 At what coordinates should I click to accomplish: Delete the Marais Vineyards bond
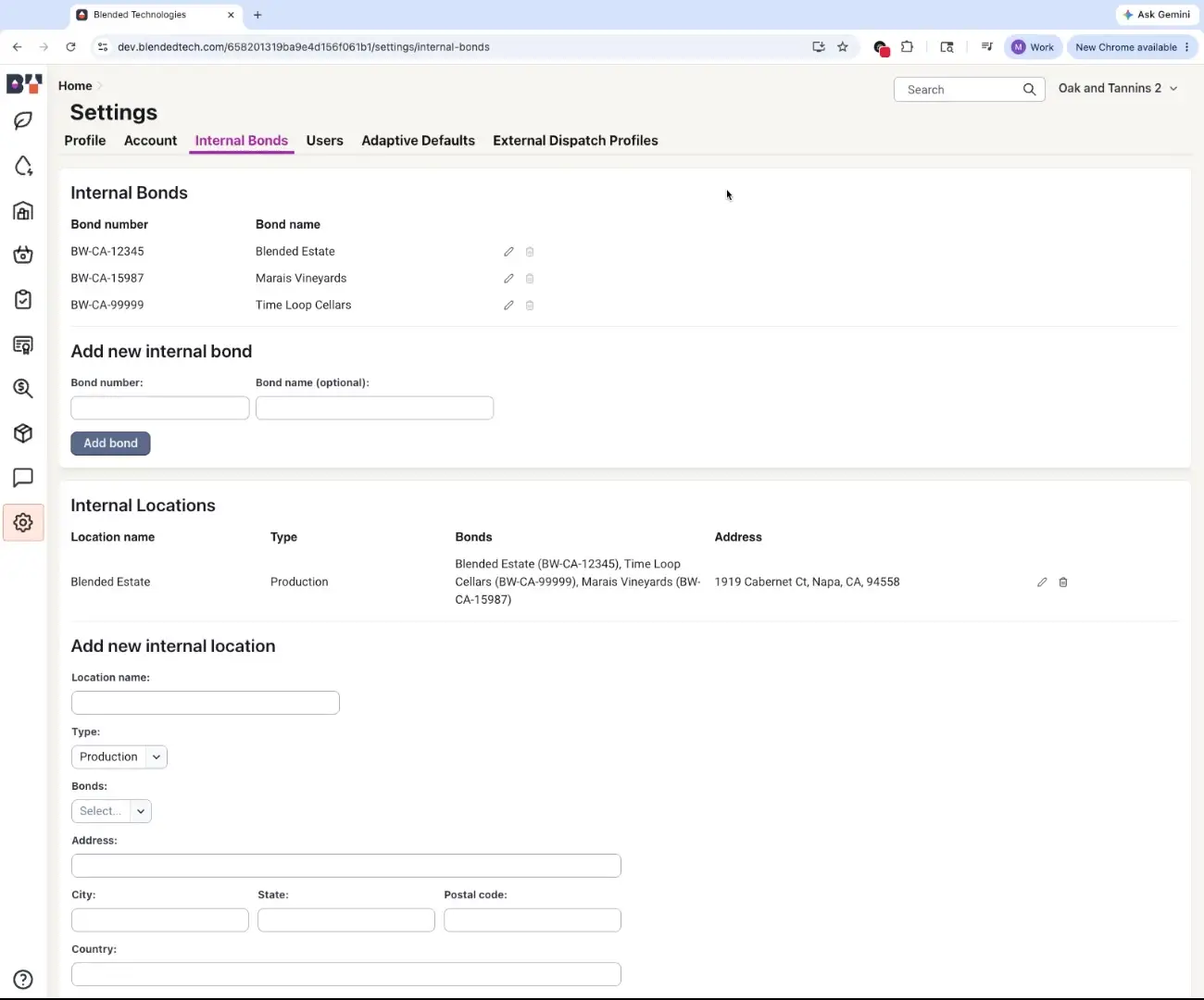530,279
